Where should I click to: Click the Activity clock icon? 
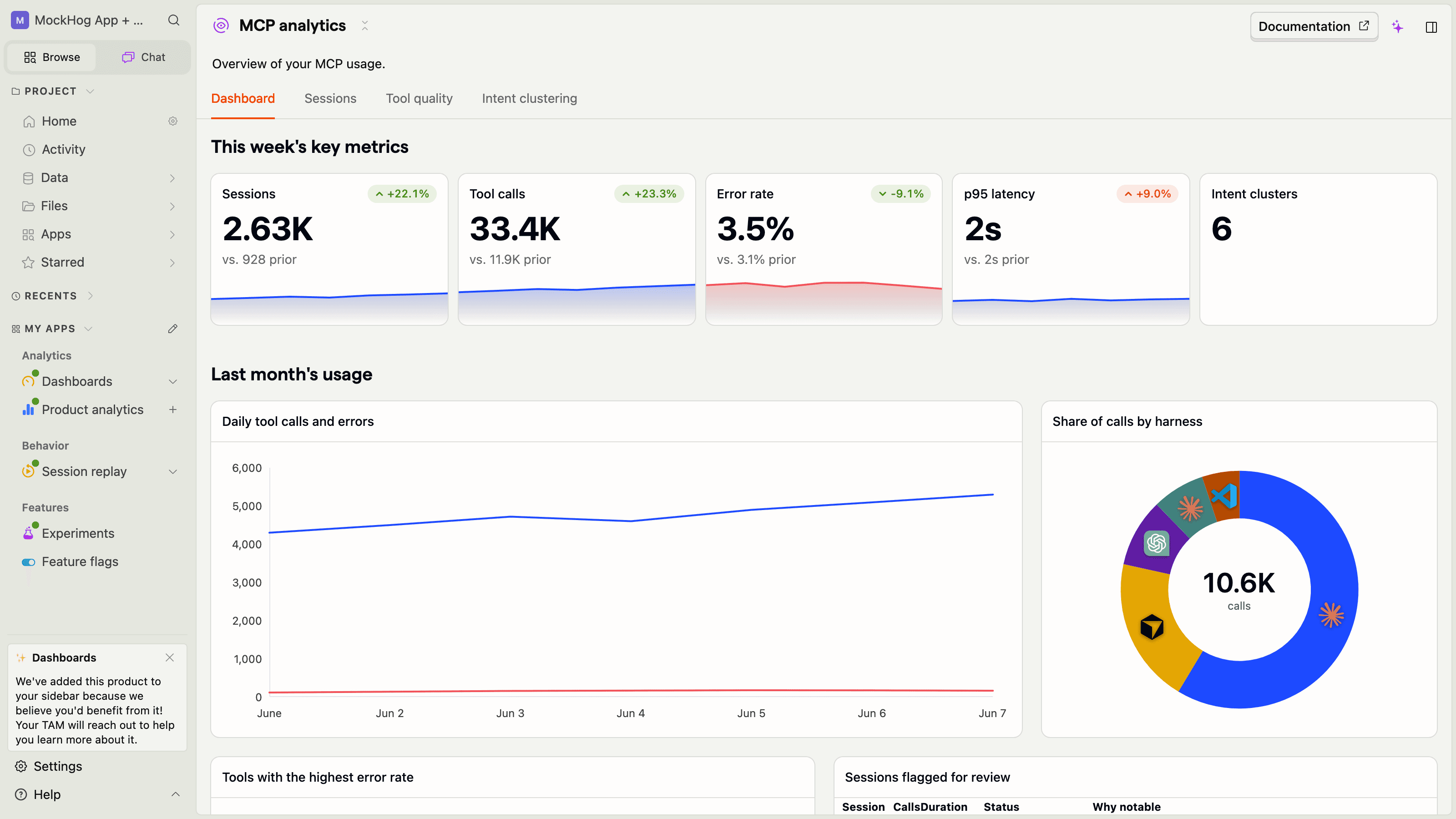coord(29,149)
